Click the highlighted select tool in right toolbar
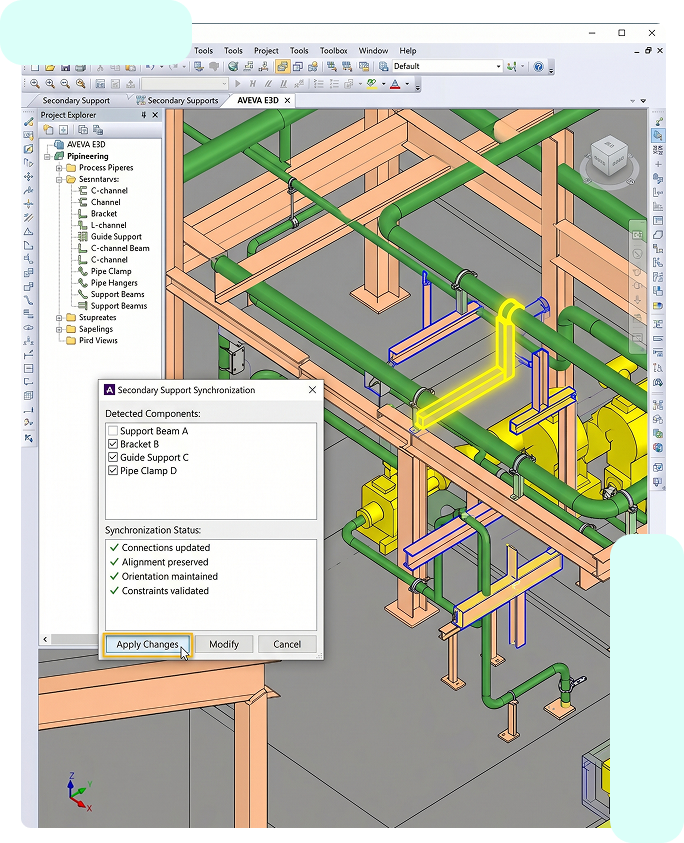The width and height of the screenshot is (684, 843). (658, 135)
